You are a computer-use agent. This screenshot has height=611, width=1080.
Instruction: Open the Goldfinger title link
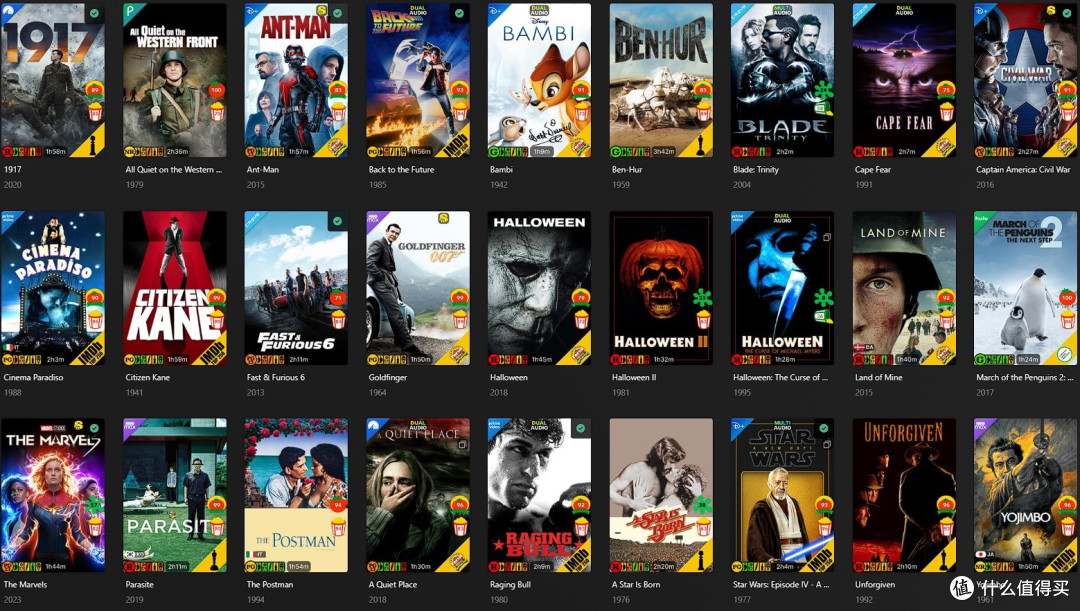(388, 377)
